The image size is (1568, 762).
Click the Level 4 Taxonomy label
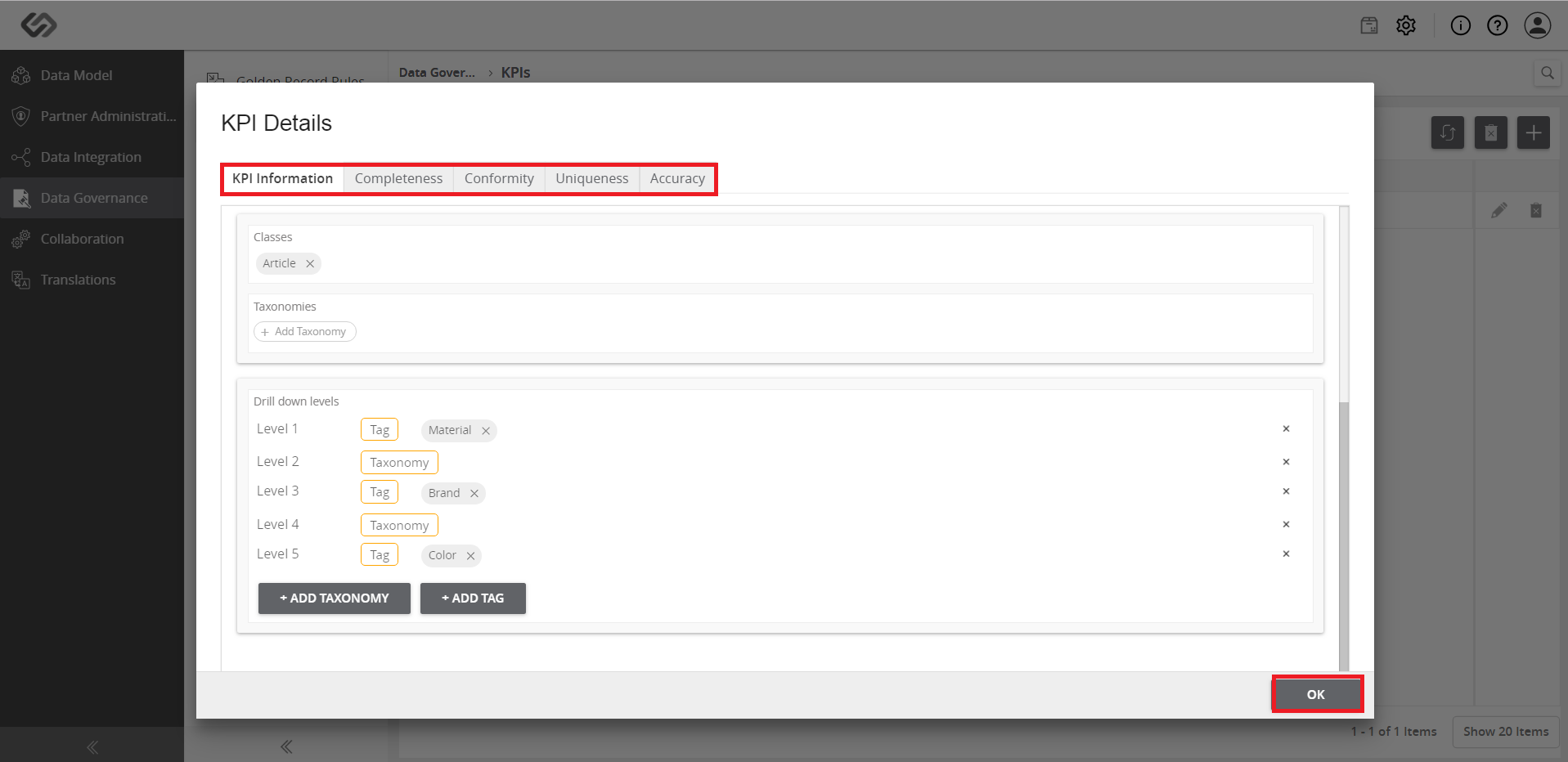point(399,526)
